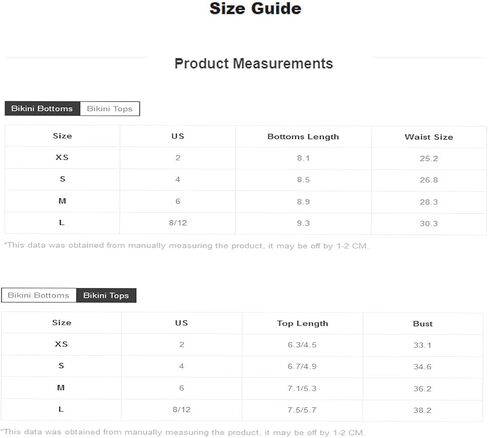Click the Bottoms Length column header

coord(303,137)
